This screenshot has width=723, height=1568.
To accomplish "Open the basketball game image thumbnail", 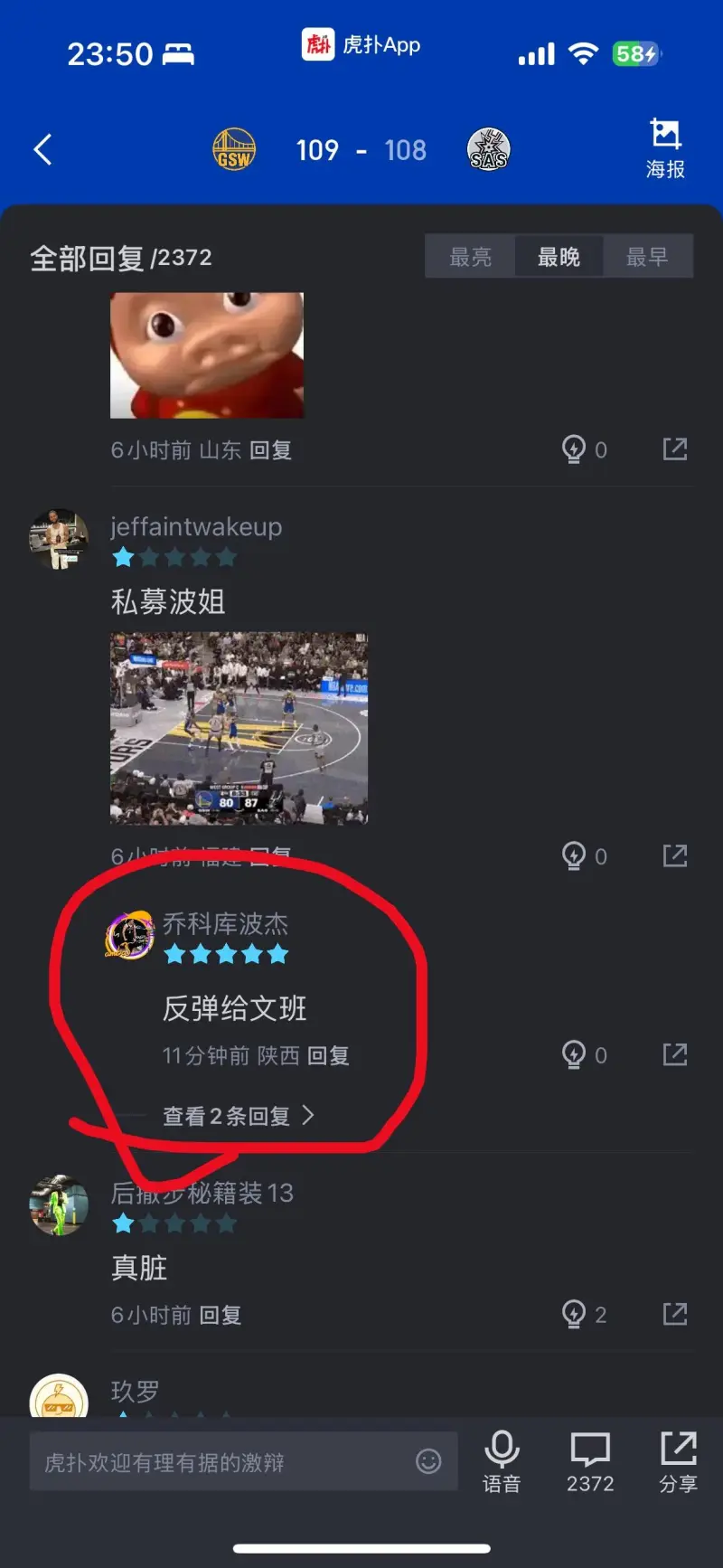I will pyautogui.click(x=239, y=728).
